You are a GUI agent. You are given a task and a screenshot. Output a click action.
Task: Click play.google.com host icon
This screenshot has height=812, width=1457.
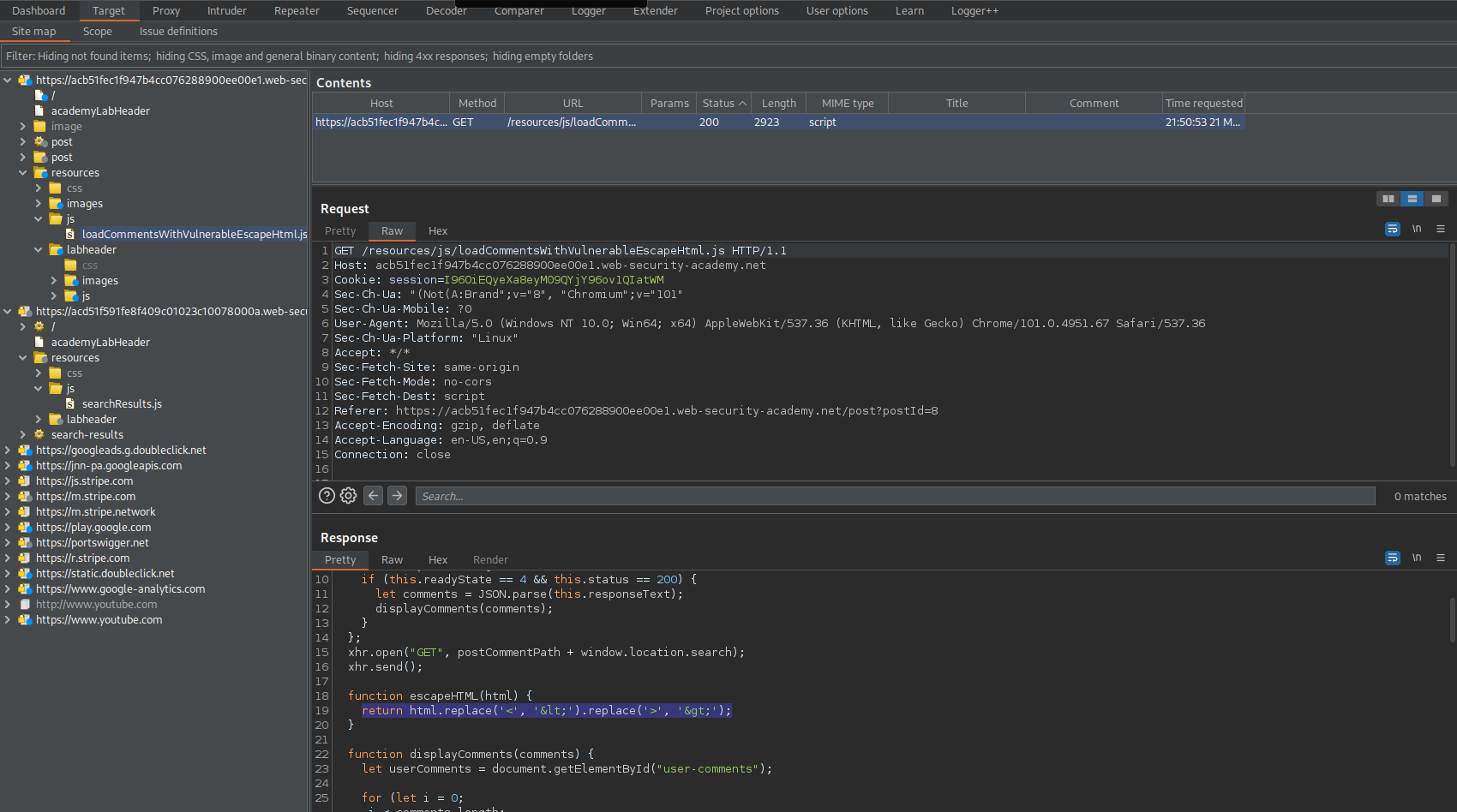(x=25, y=527)
